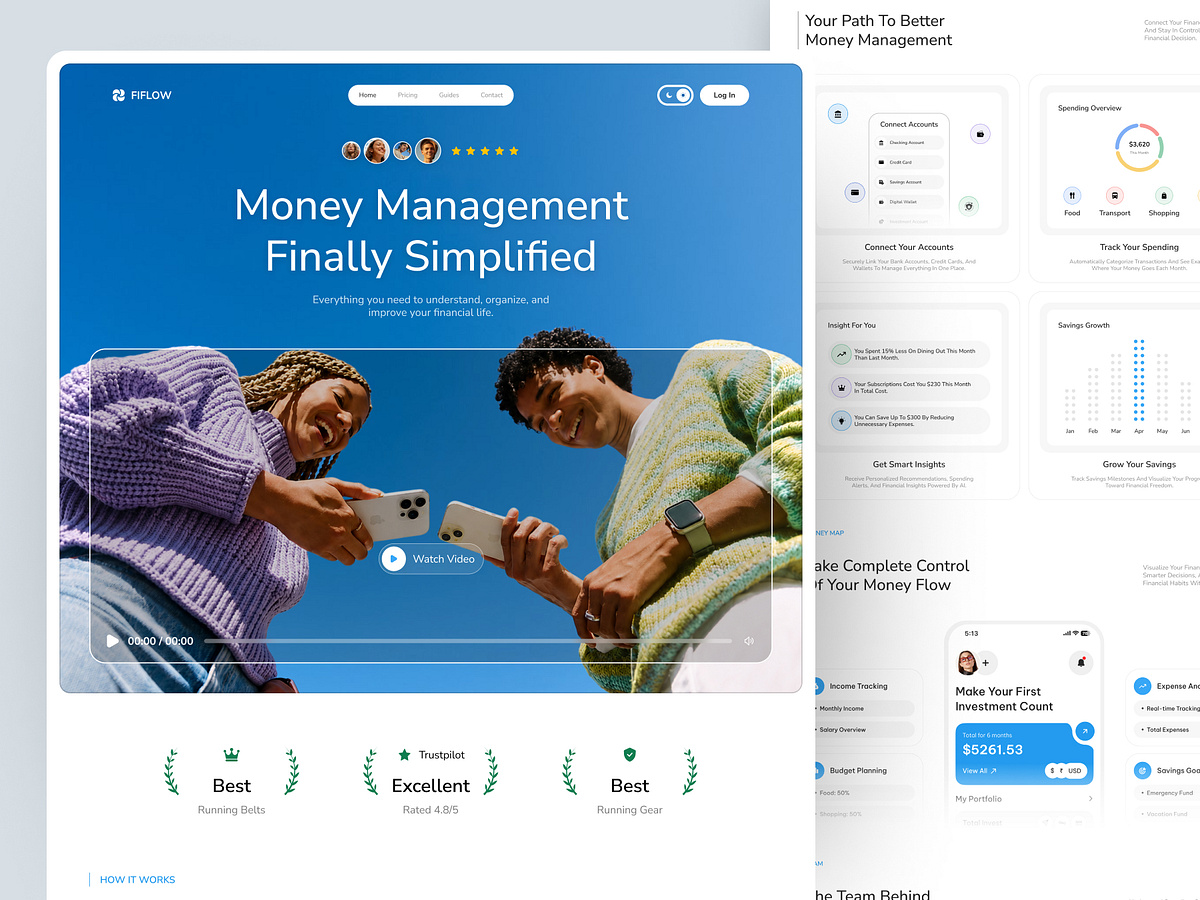This screenshot has height=900, width=1200.
Task: Click the lightbulb icon in savings insight
Action: [x=842, y=421]
